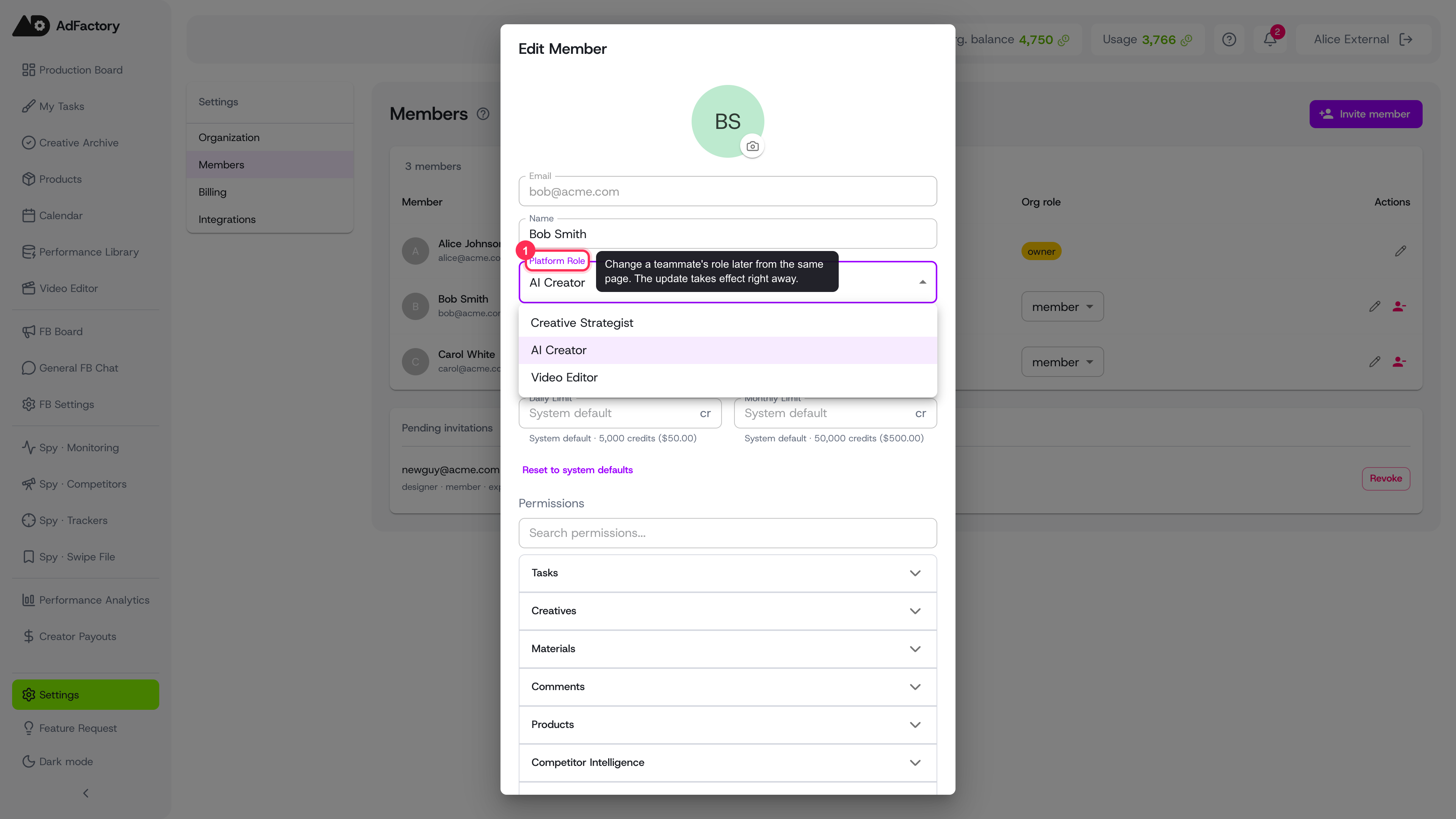Click Invite member button

(x=1365, y=114)
